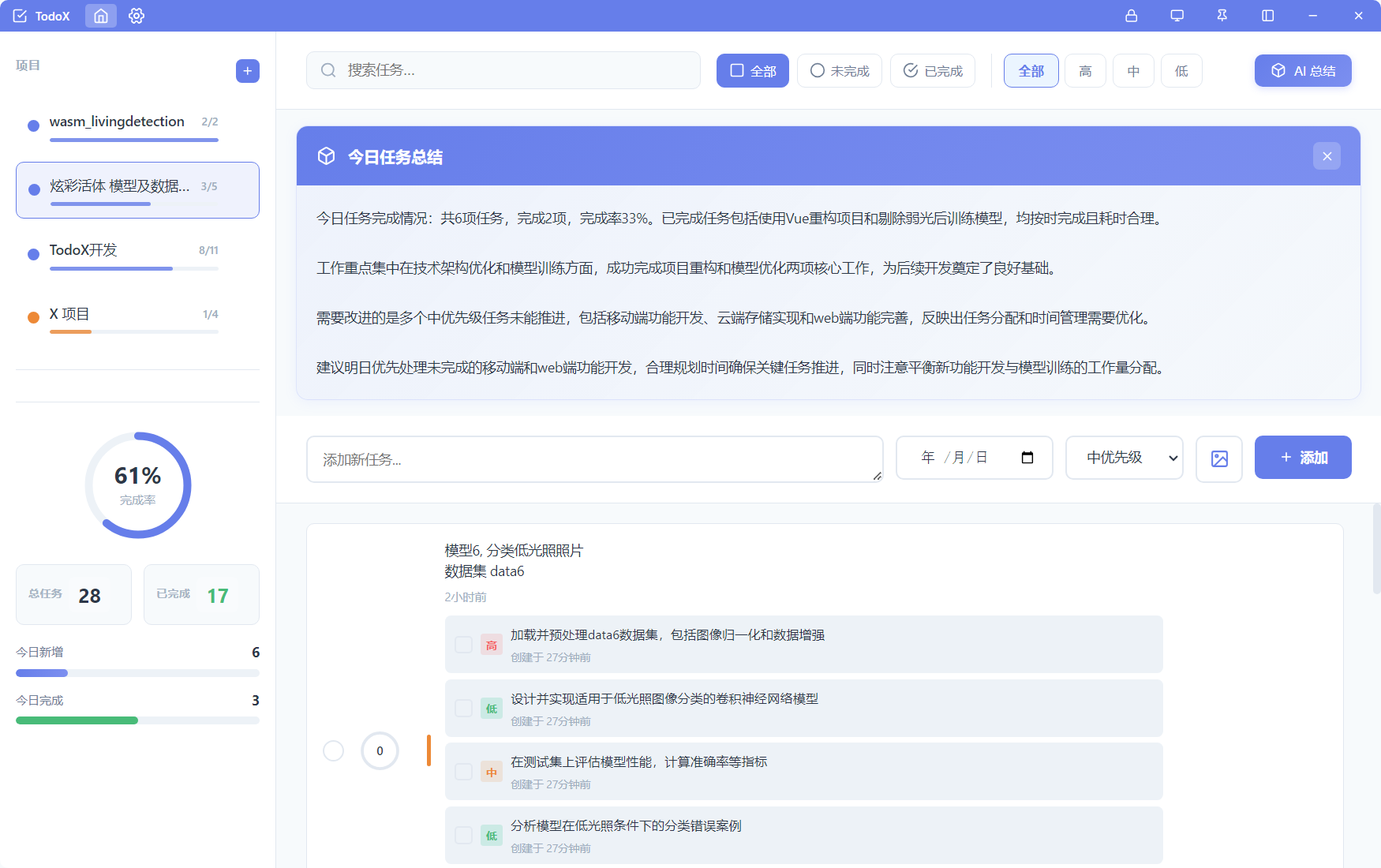Toggle the sidebar layout from the title bar
Image resolution: width=1381 pixels, height=868 pixels.
(1267, 15)
